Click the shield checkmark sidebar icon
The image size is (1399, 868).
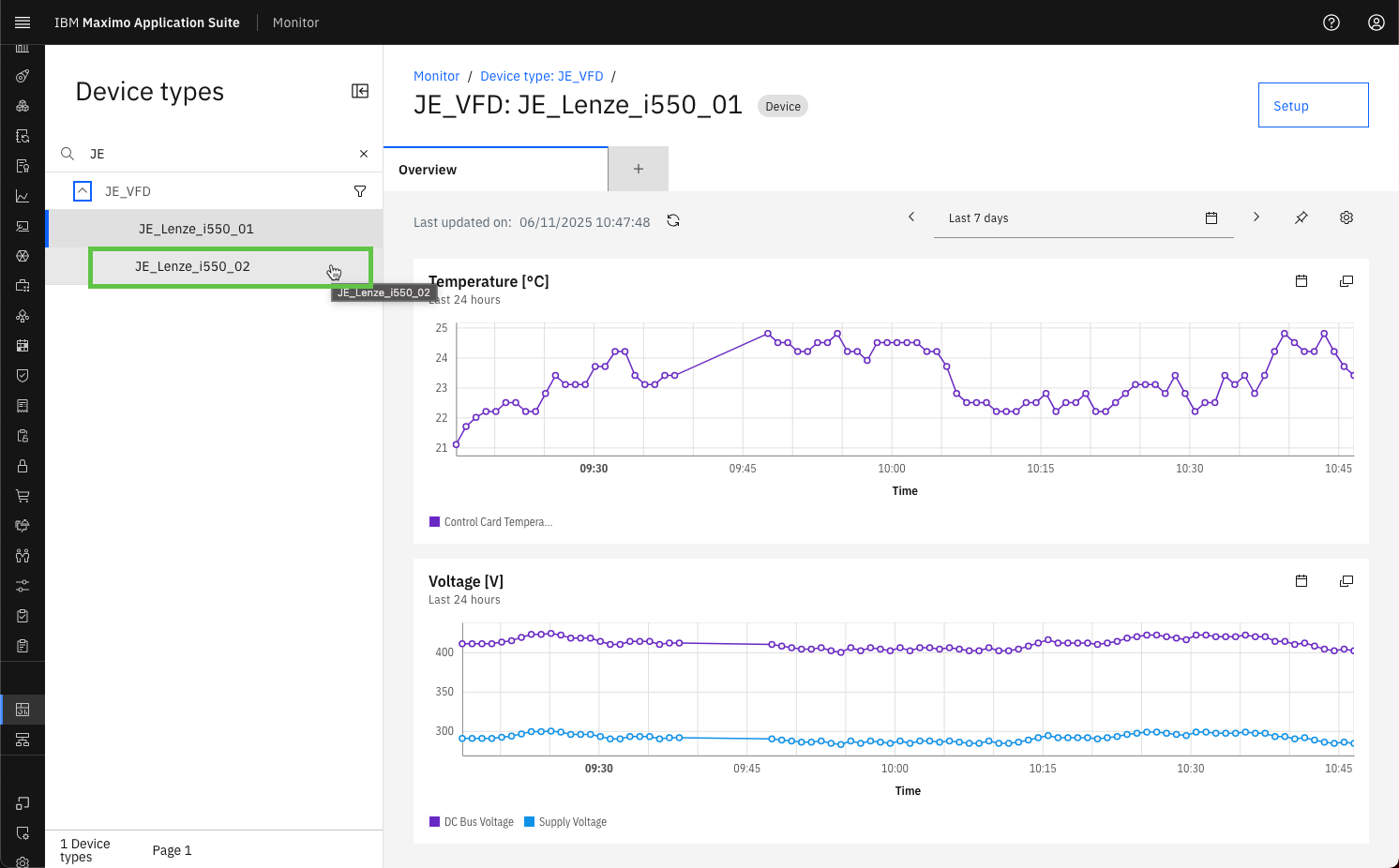(x=23, y=376)
